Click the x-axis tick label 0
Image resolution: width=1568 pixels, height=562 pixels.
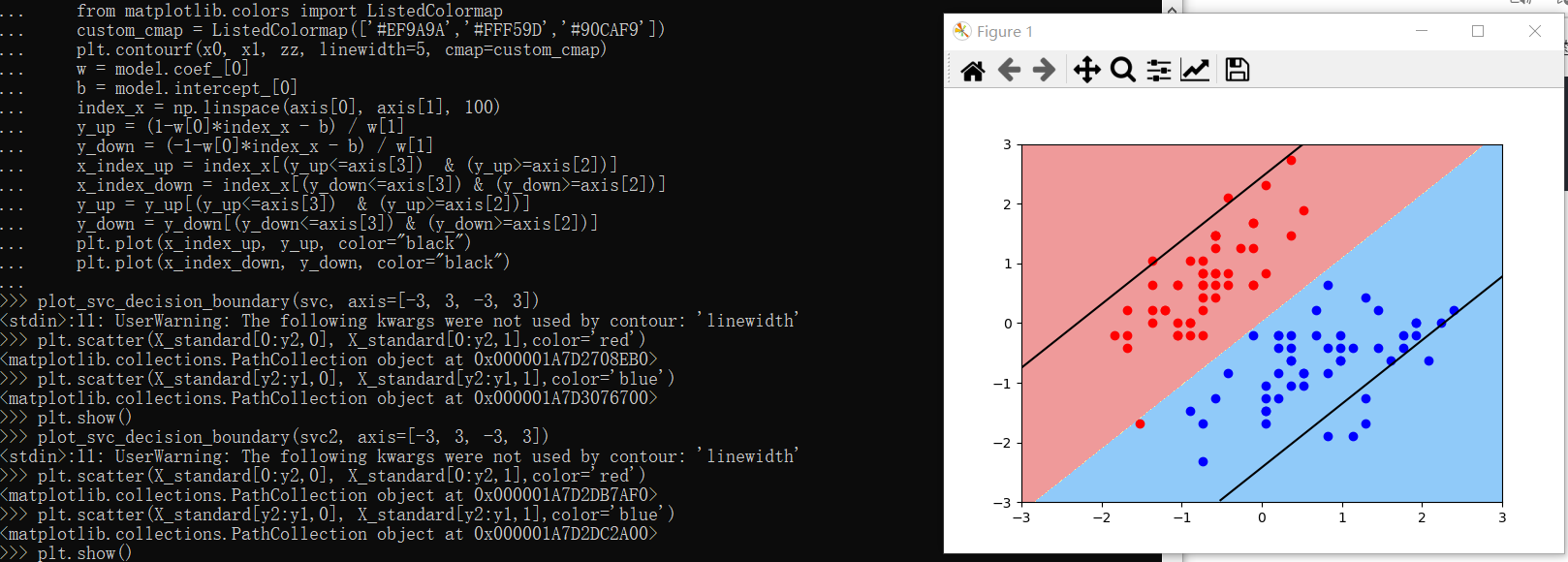(1262, 517)
